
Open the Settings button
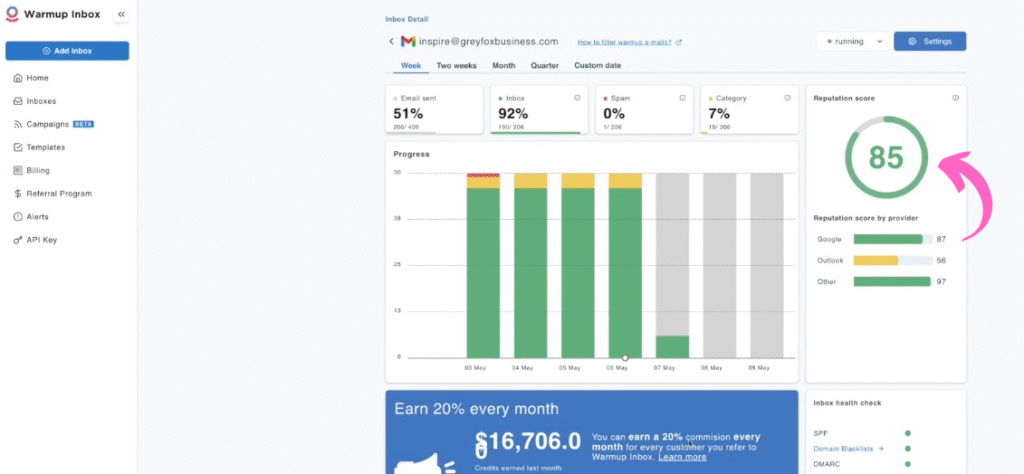click(x=929, y=41)
